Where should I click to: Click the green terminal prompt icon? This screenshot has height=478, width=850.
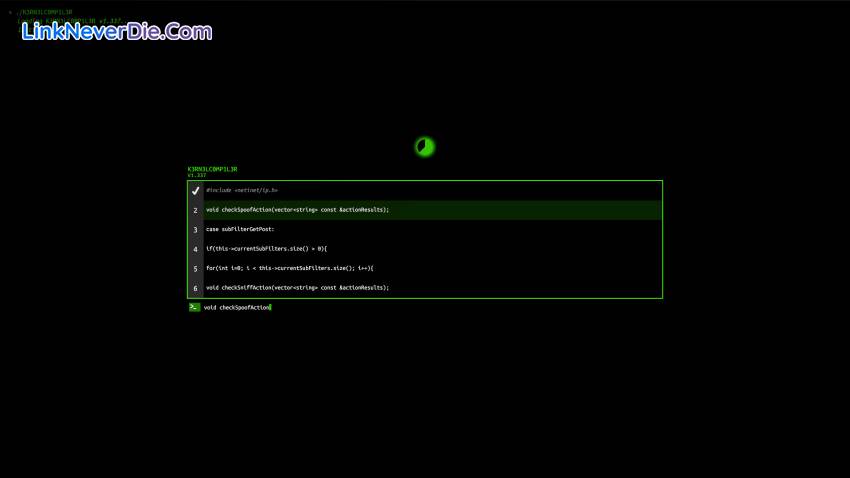point(194,307)
